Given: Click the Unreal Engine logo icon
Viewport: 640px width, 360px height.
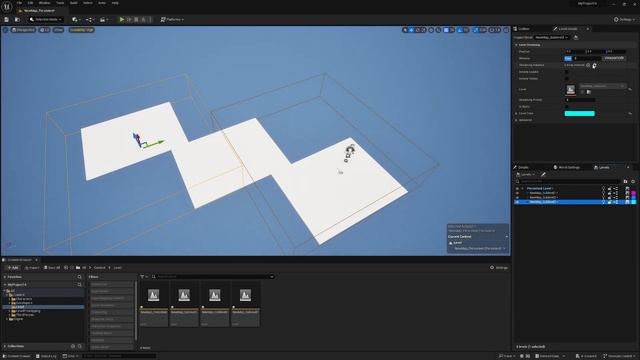Looking at the screenshot, I should coord(7,7).
